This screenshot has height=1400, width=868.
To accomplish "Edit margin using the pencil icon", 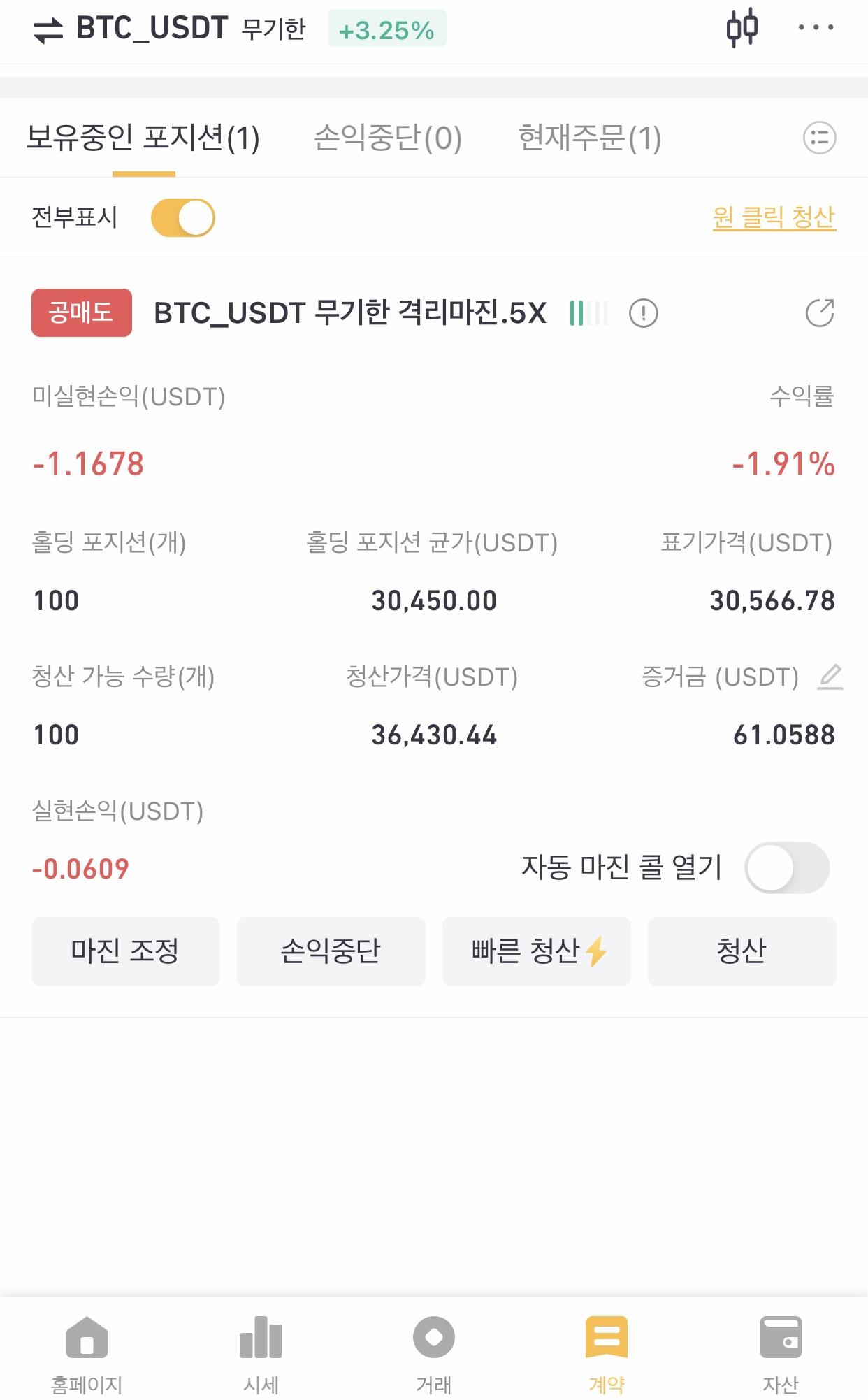I will click(x=830, y=677).
